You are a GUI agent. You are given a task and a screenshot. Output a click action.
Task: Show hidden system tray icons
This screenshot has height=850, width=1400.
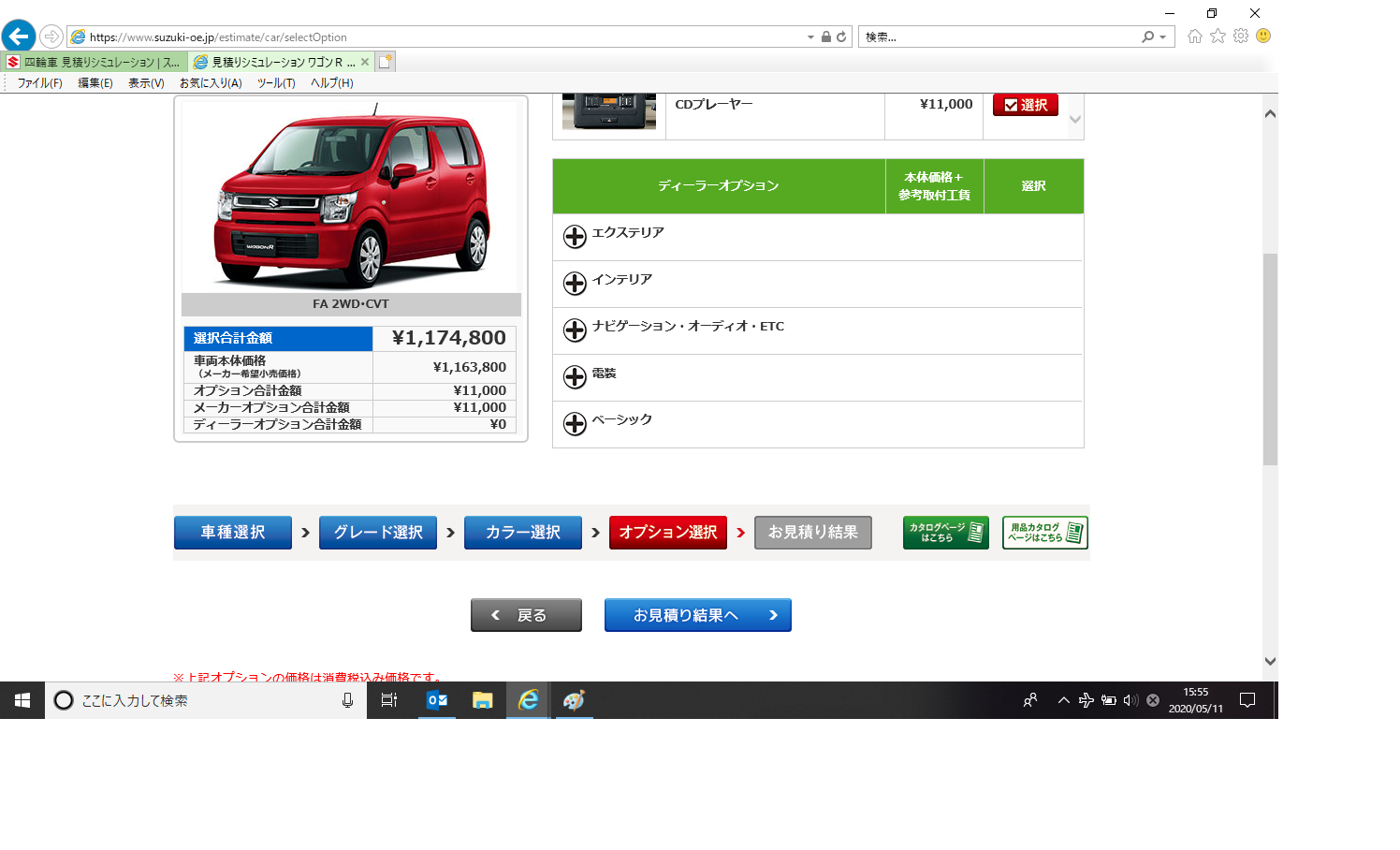click(1064, 700)
